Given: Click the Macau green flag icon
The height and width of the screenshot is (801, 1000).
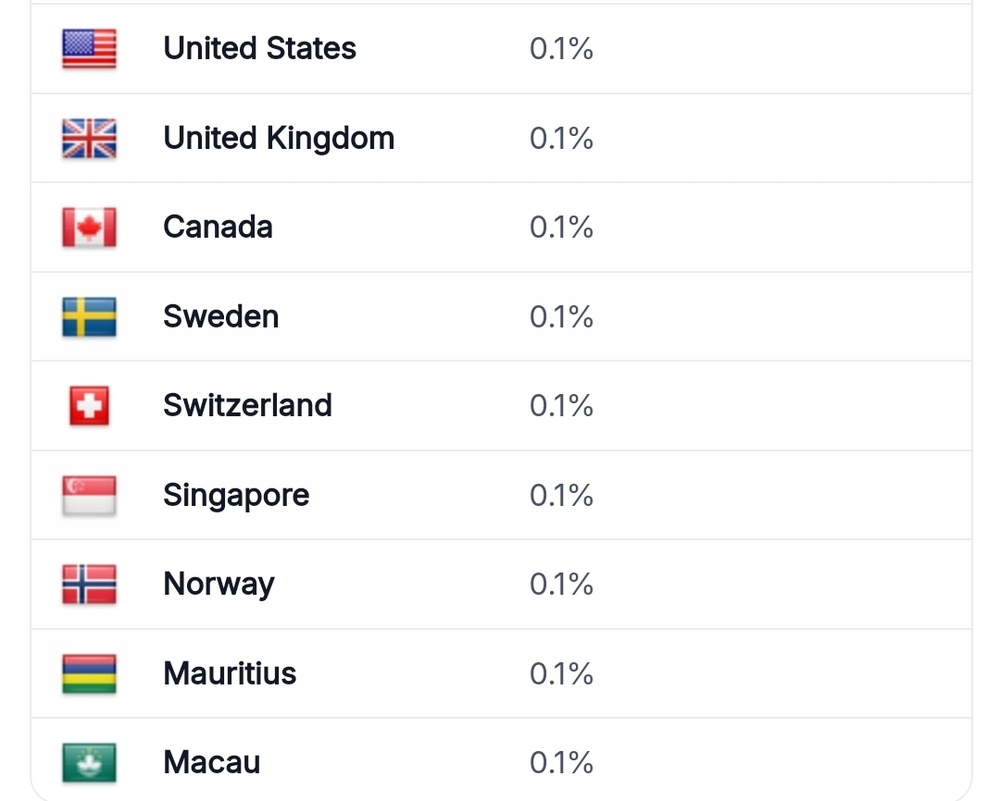Looking at the screenshot, I should click(89, 762).
